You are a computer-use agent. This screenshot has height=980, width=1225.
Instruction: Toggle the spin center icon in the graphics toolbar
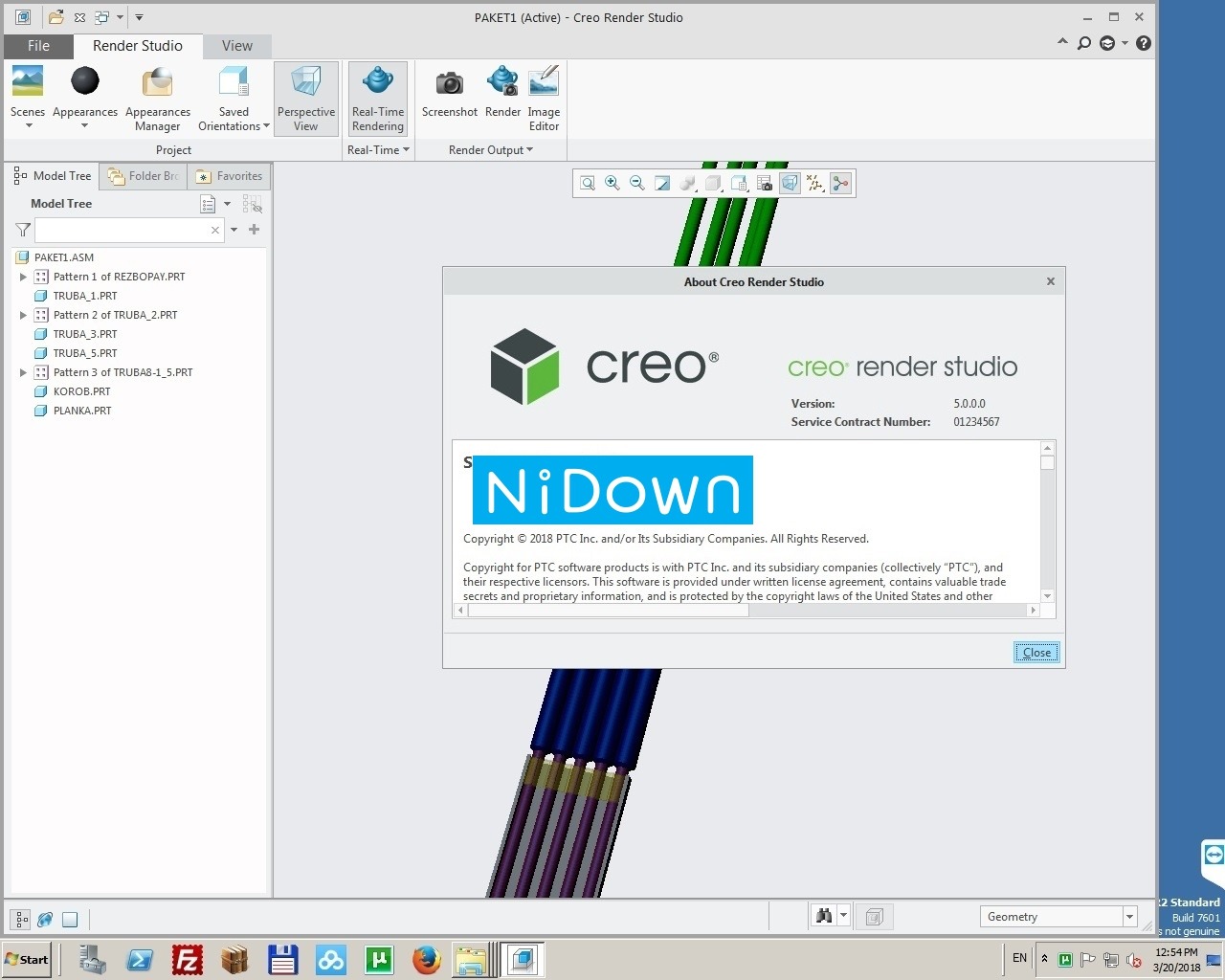tap(840, 184)
